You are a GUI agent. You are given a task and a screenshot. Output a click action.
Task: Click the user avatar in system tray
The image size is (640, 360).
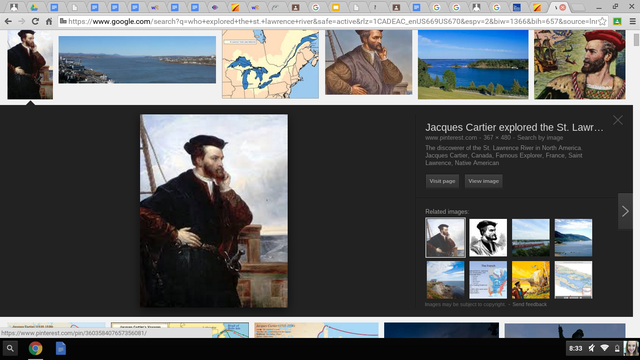[631, 348]
